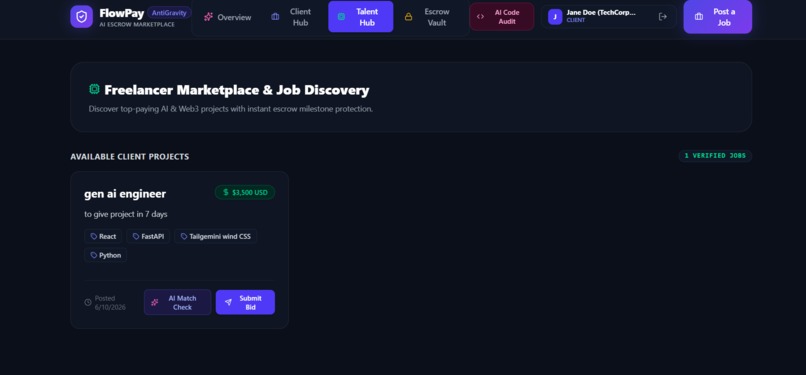Image resolution: width=806 pixels, height=375 pixels.
Task: Click the FlowPay brand name
Action: click(121, 13)
